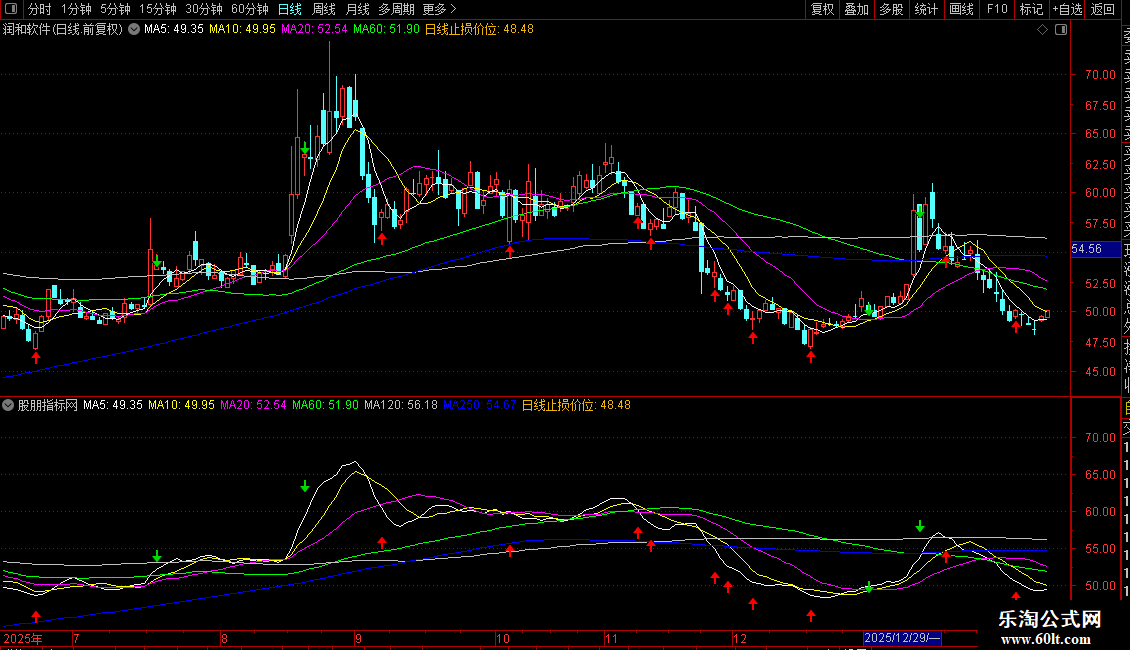1130x650 pixels.
Task: Click the red up arrow below leftmost candlesticks
Action: pyautogui.click(x=36, y=356)
